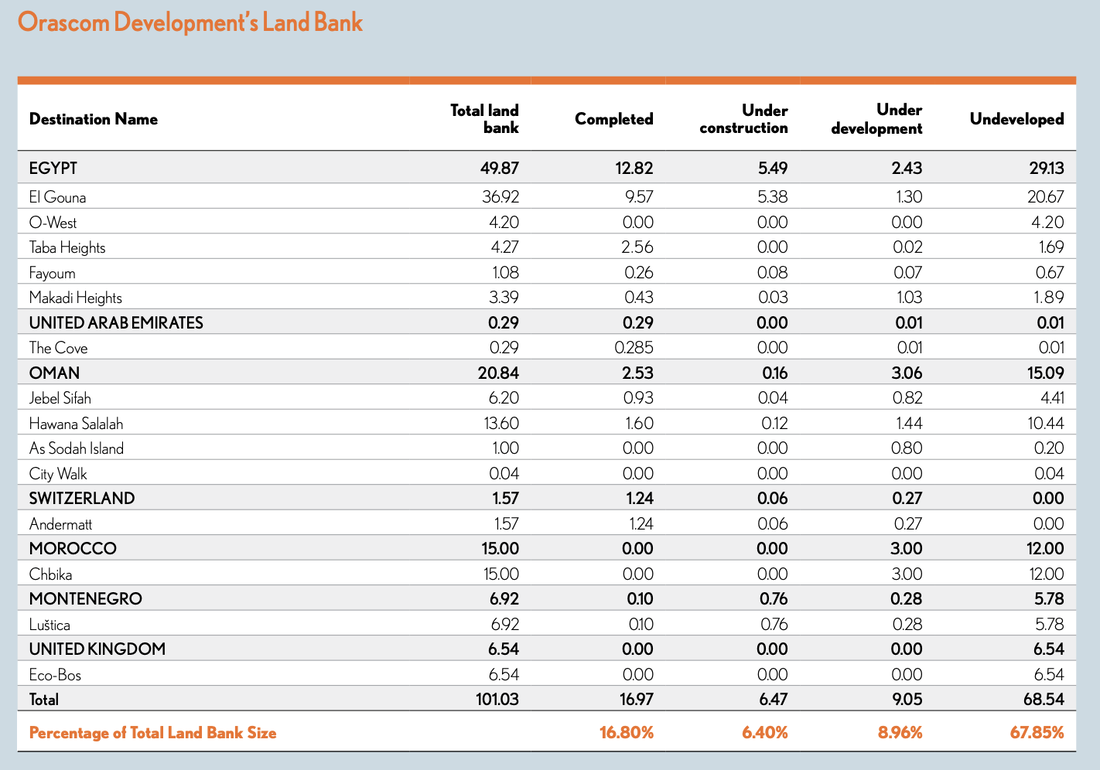This screenshot has width=1100, height=770.
Task: Click the UNITED ARAB EMIRATES row label
Action: pos(116,323)
